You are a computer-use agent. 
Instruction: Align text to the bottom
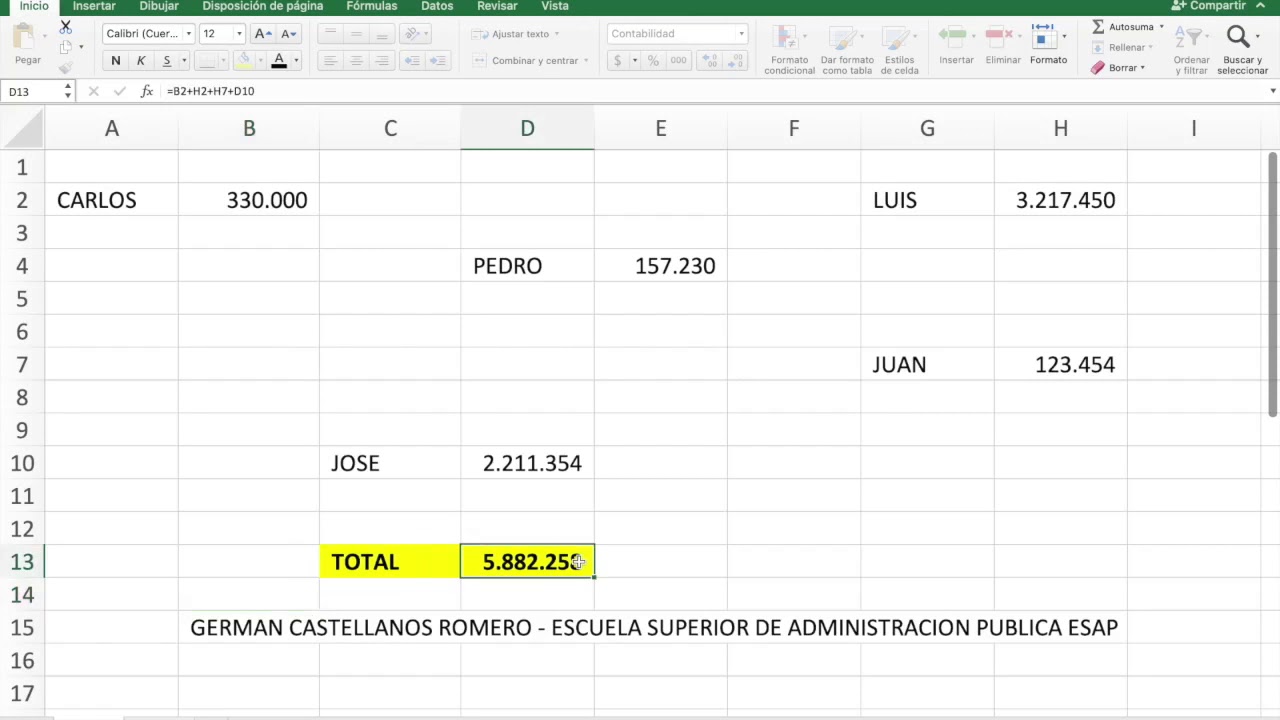point(381,34)
